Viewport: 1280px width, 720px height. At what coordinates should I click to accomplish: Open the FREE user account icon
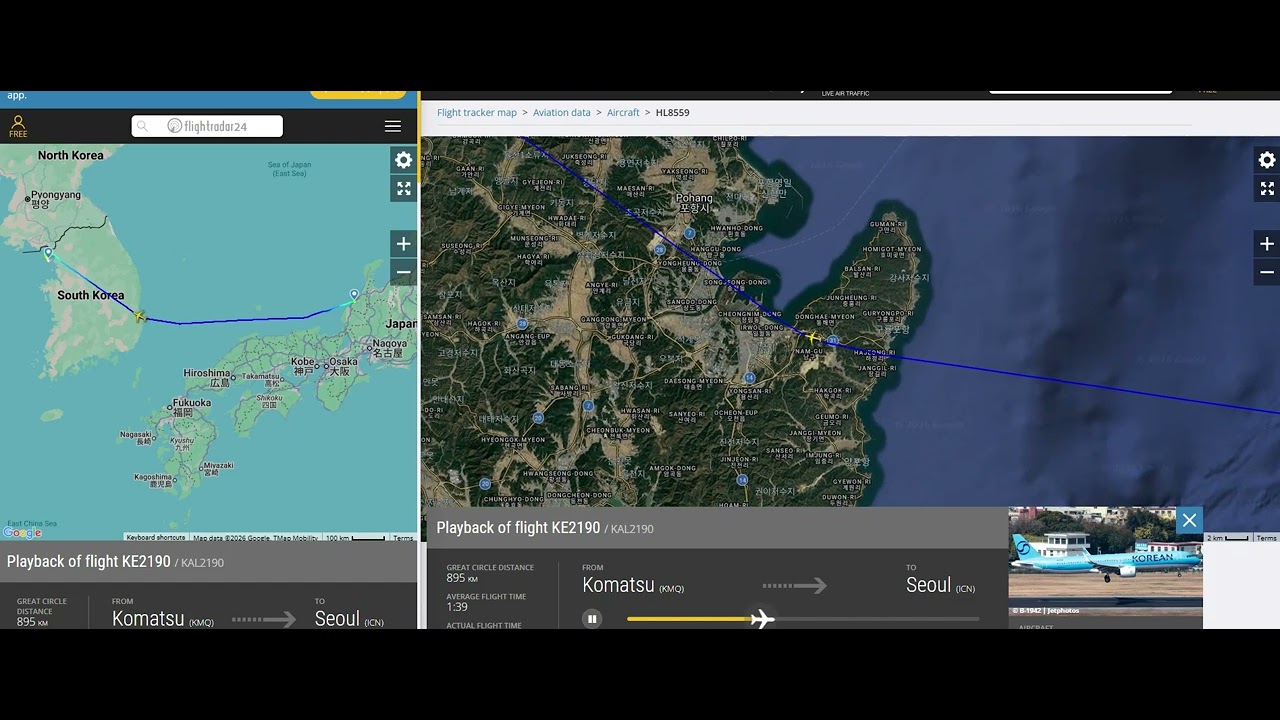coord(18,126)
